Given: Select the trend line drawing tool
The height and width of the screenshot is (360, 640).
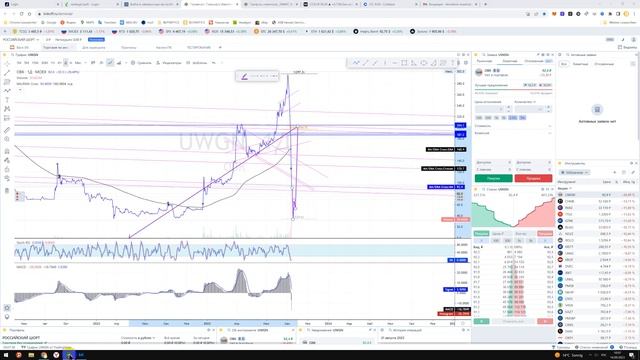Looking at the screenshot, I should pos(7,73).
